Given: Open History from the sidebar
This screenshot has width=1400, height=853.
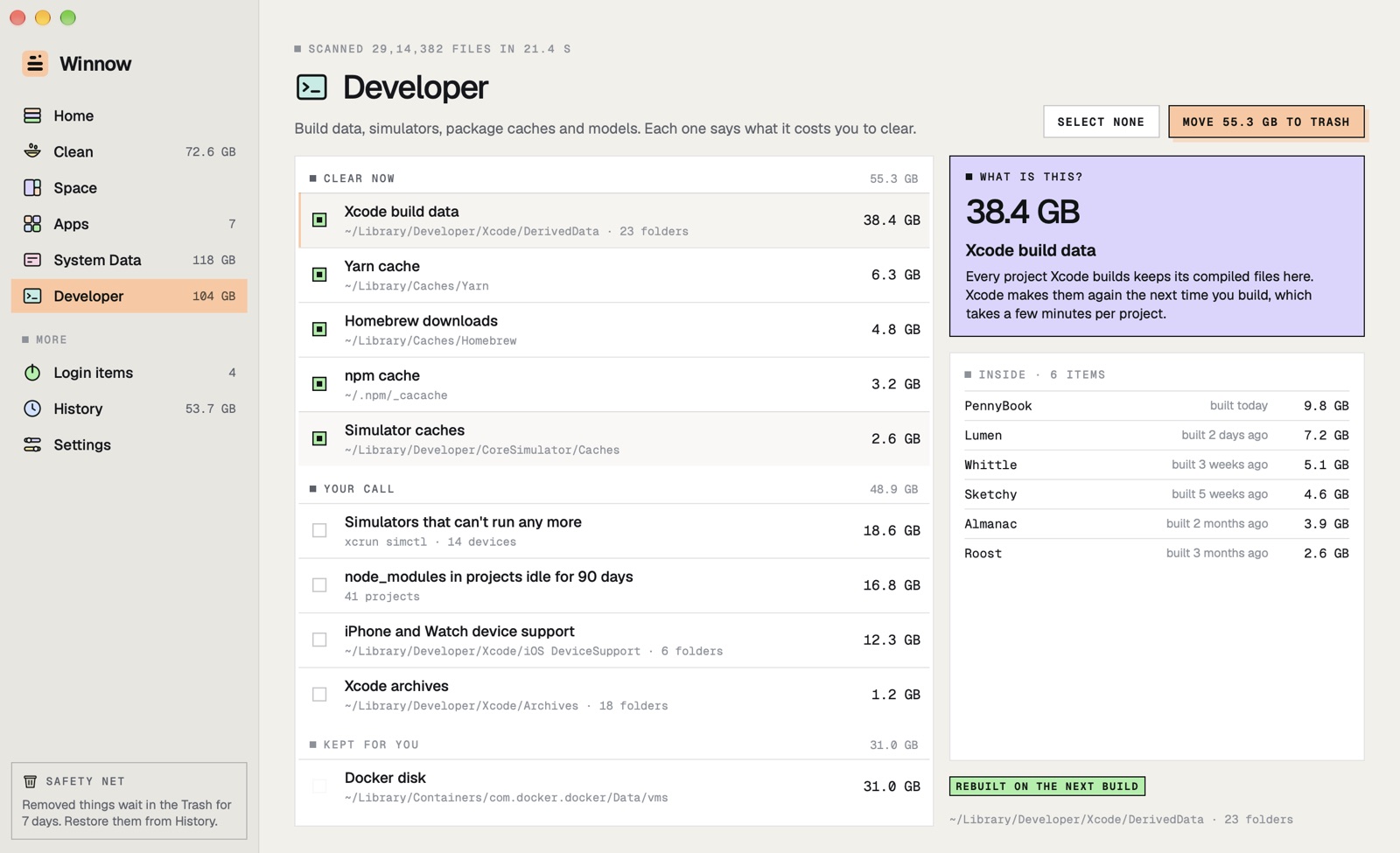Looking at the screenshot, I should (129, 409).
